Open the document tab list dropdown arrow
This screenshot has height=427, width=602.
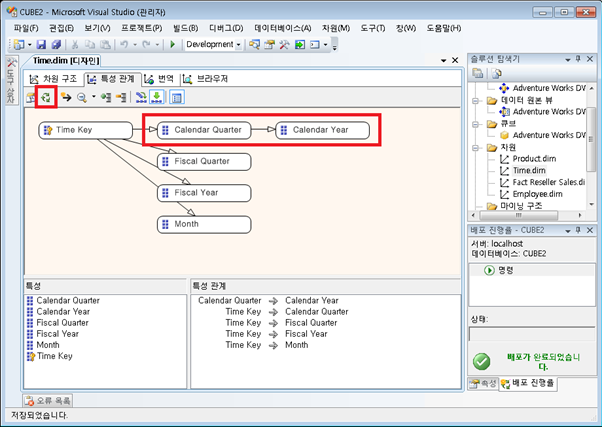tap(444, 61)
